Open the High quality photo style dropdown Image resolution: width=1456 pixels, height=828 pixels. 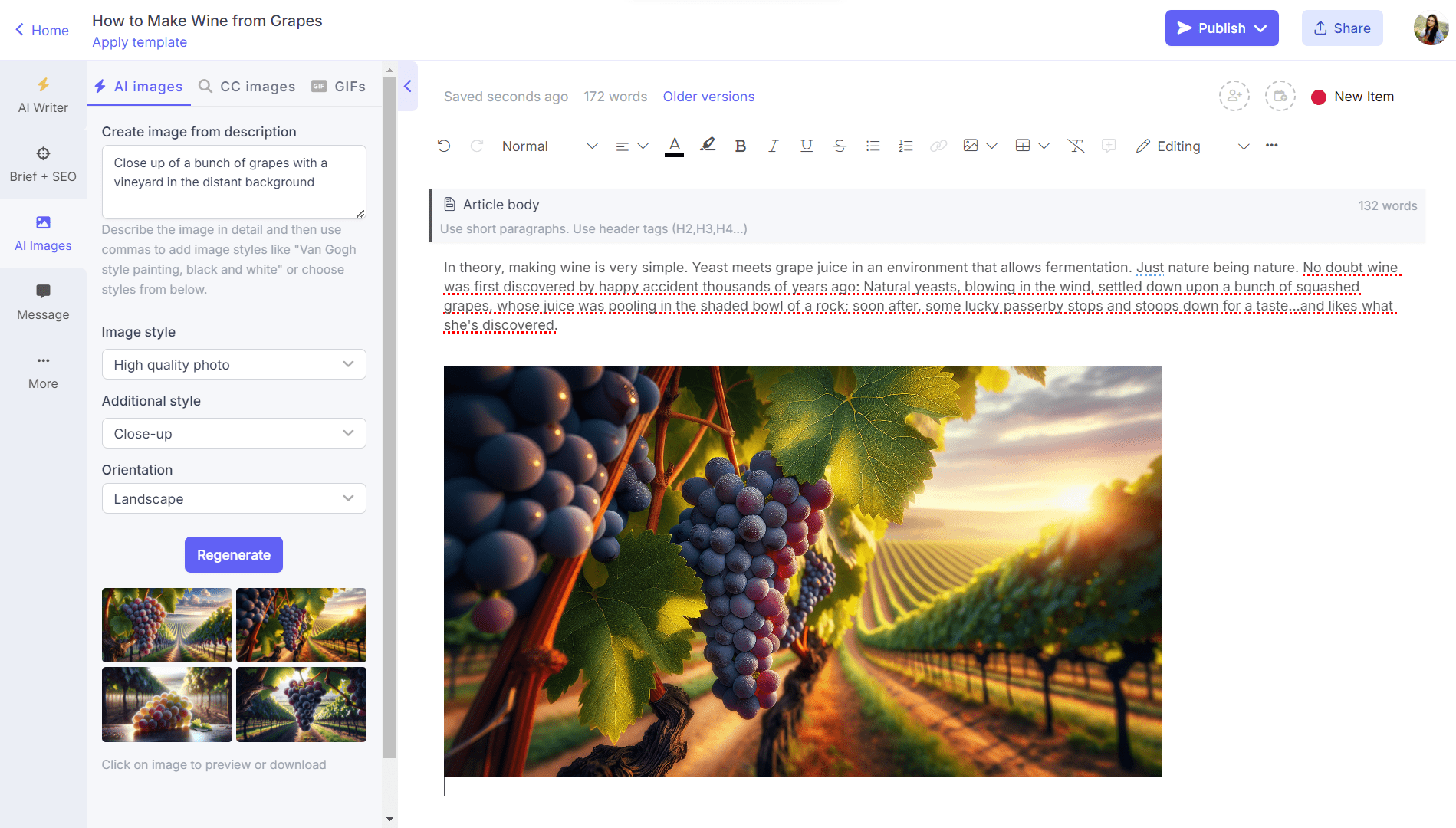pyautogui.click(x=234, y=364)
